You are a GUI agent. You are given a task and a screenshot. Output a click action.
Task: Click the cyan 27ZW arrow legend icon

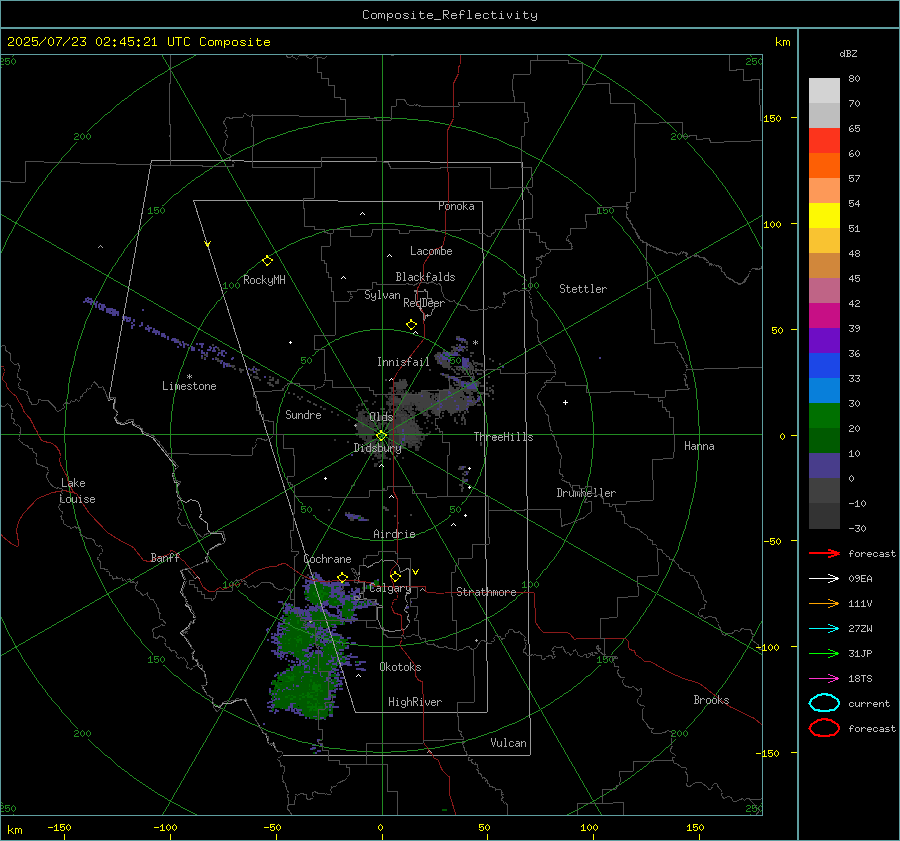click(824, 629)
